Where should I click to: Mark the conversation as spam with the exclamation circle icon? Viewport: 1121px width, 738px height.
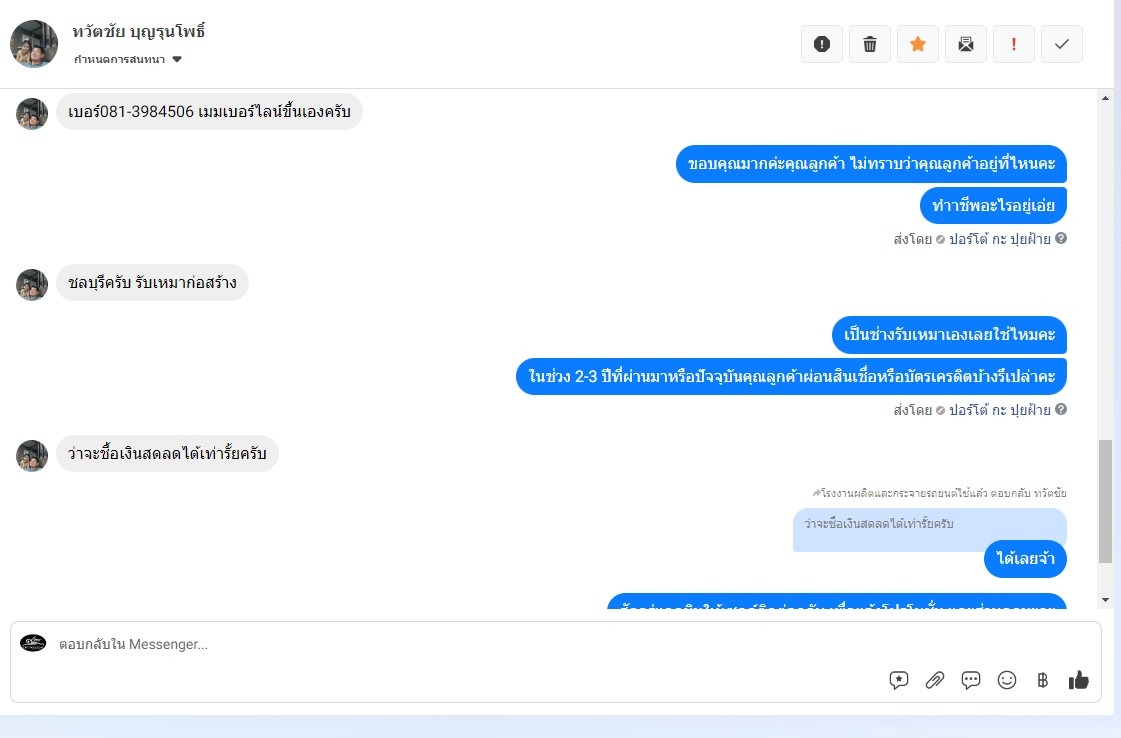click(x=821, y=44)
